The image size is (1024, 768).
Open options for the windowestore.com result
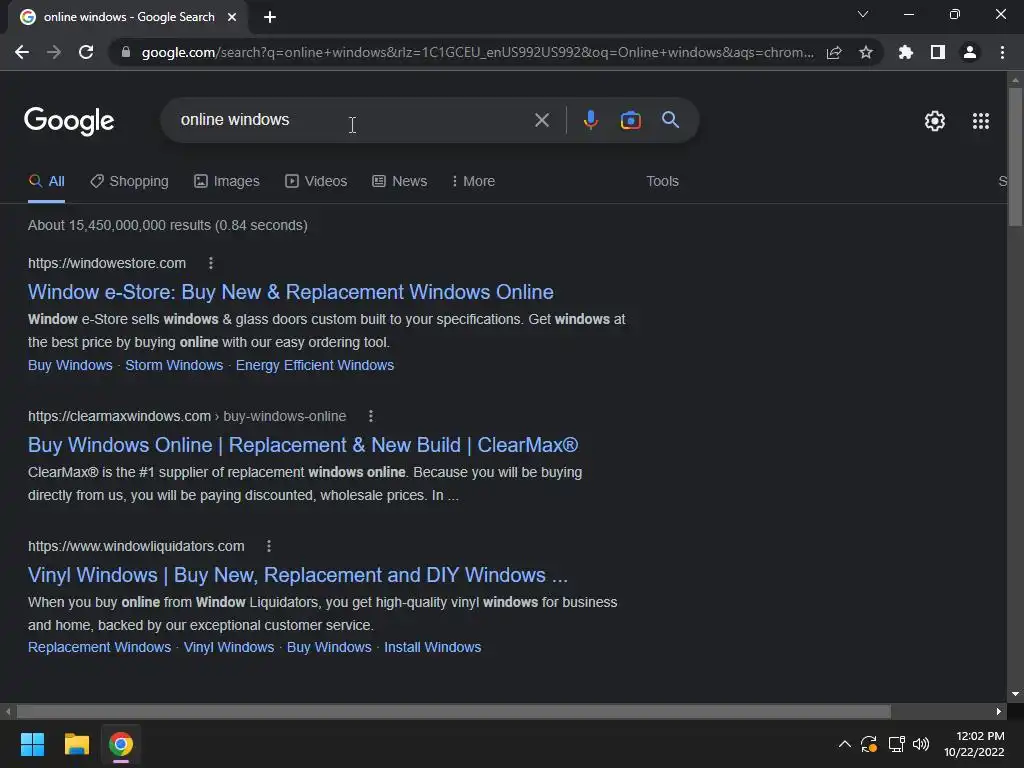pos(210,263)
